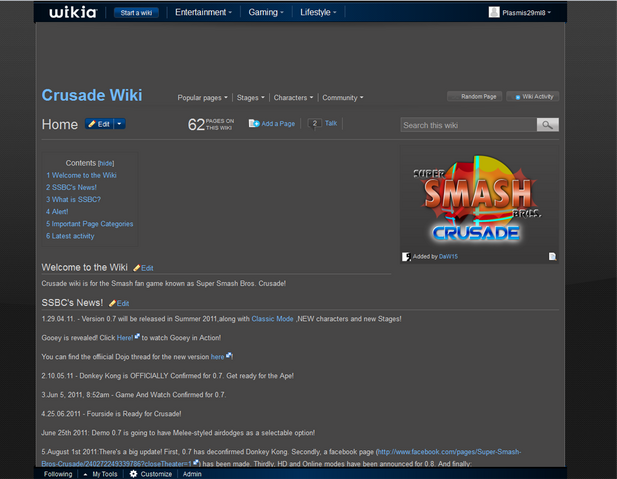Open Admin in the bottom toolbar
617x479 pixels.
[192, 474]
